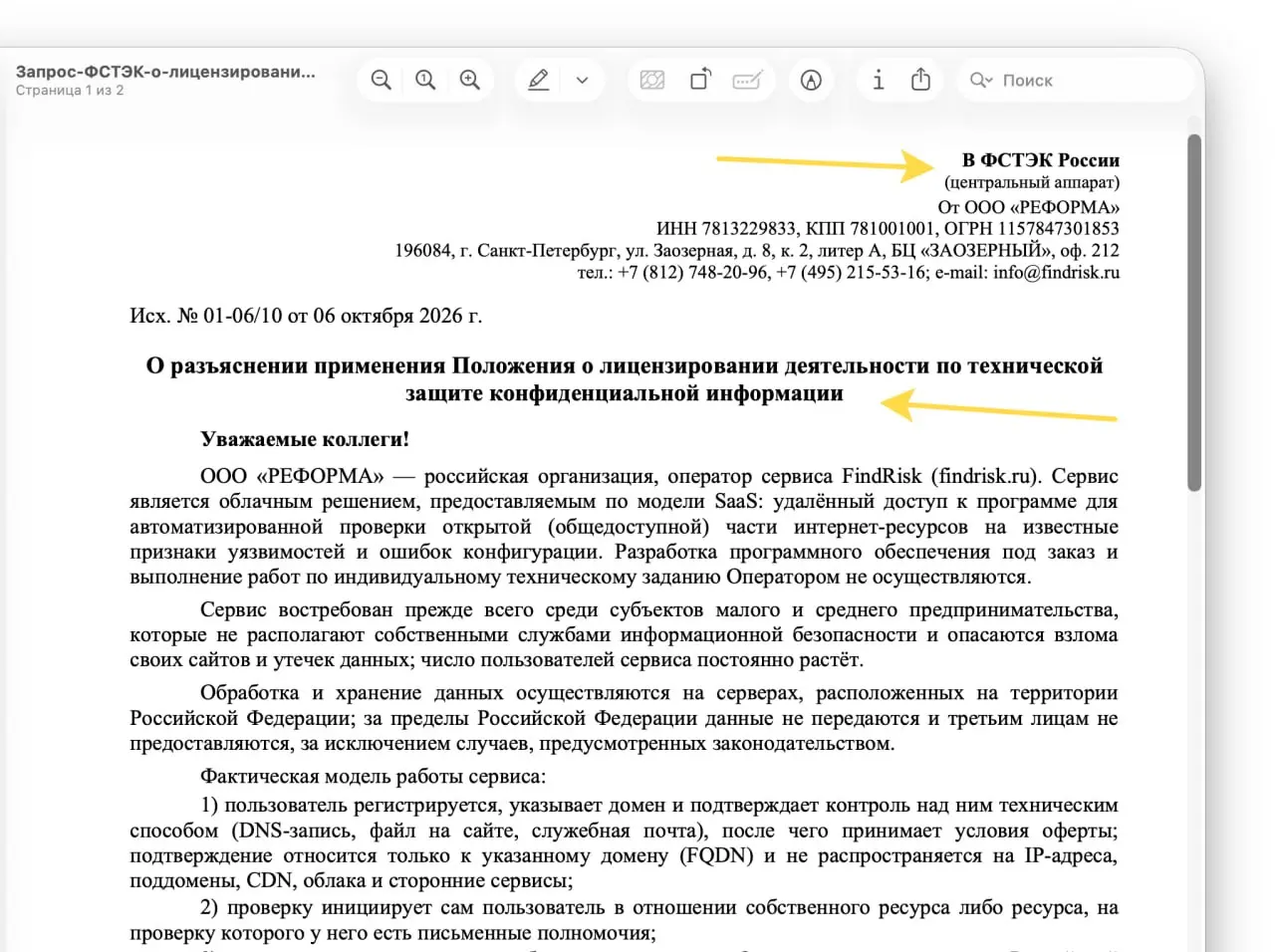Image resolution: width=1275 pixels, height=952 pixels.
Task: Rotate the page with the toolbar icon
Action: tap(700, 80)
